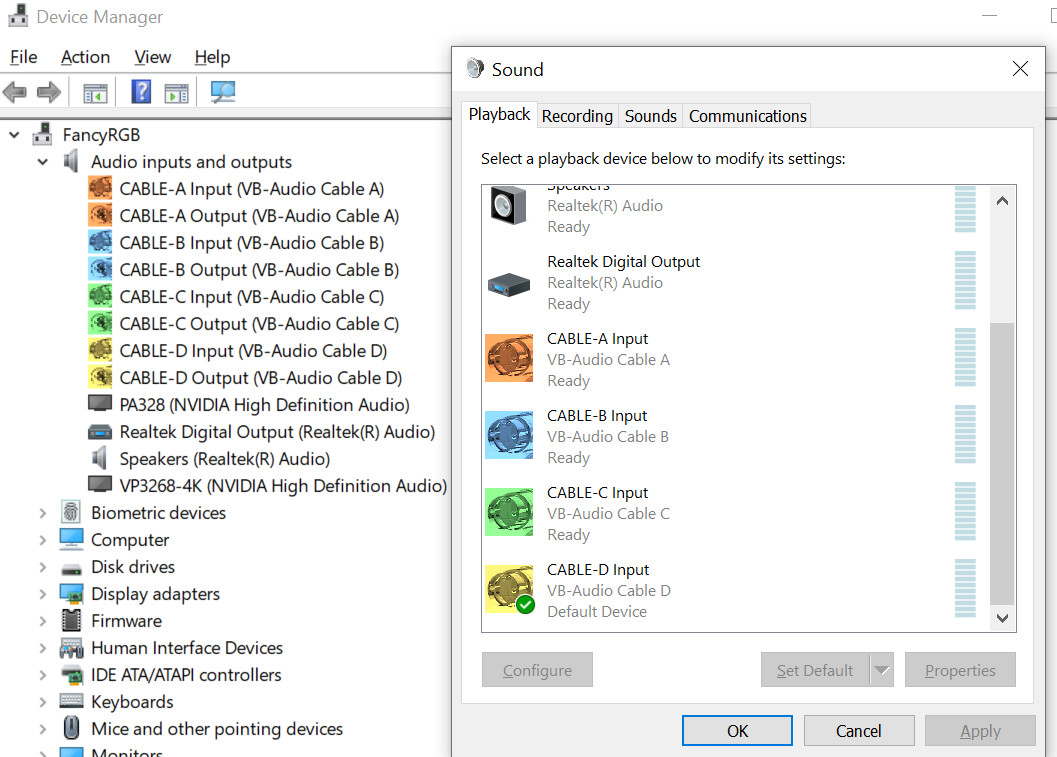Expand the Disk drives category
The image size is (1057, 757).
coord(42,567)
